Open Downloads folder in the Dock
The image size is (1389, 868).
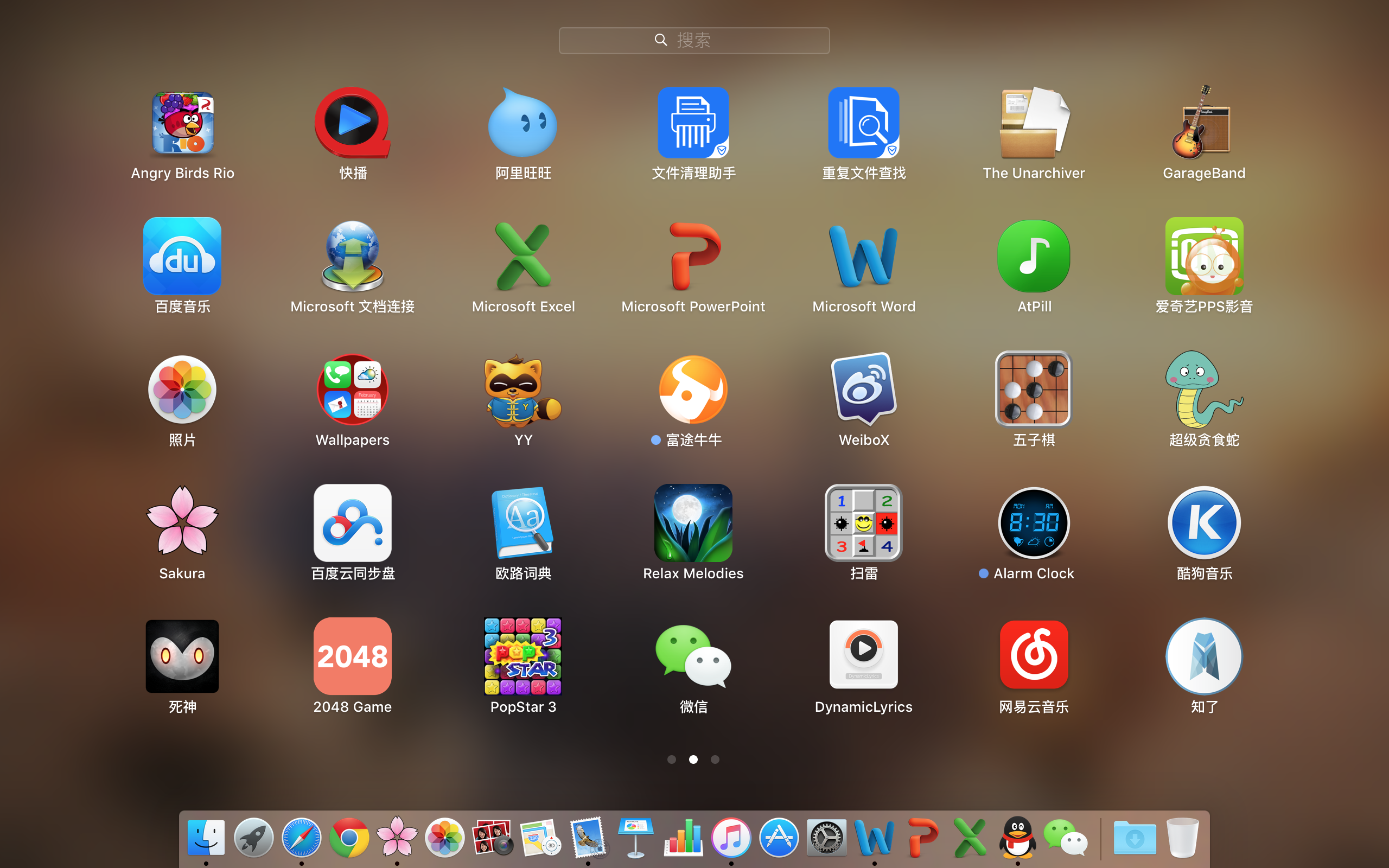pyautogui.click(x=1135, y=838)
